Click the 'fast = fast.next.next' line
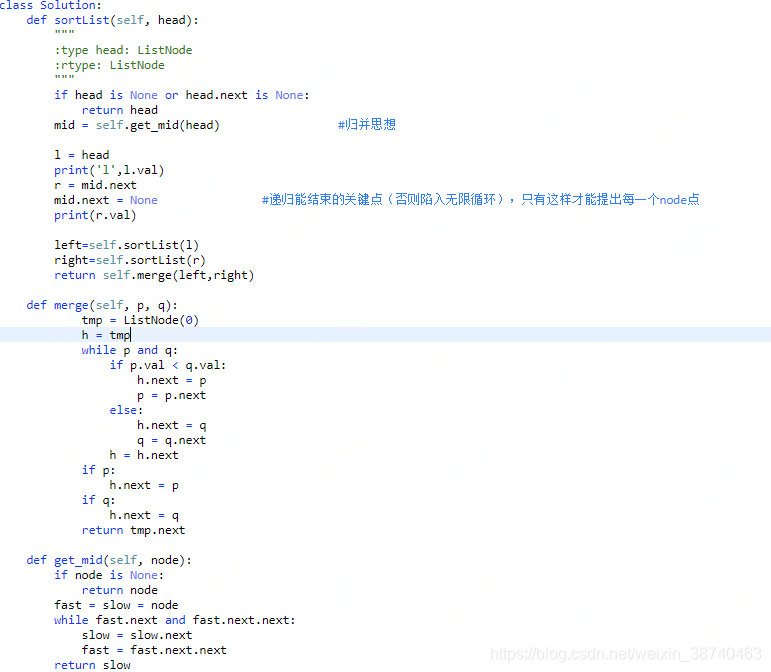This screenshot has width=771, height=672. pos(154,650)
